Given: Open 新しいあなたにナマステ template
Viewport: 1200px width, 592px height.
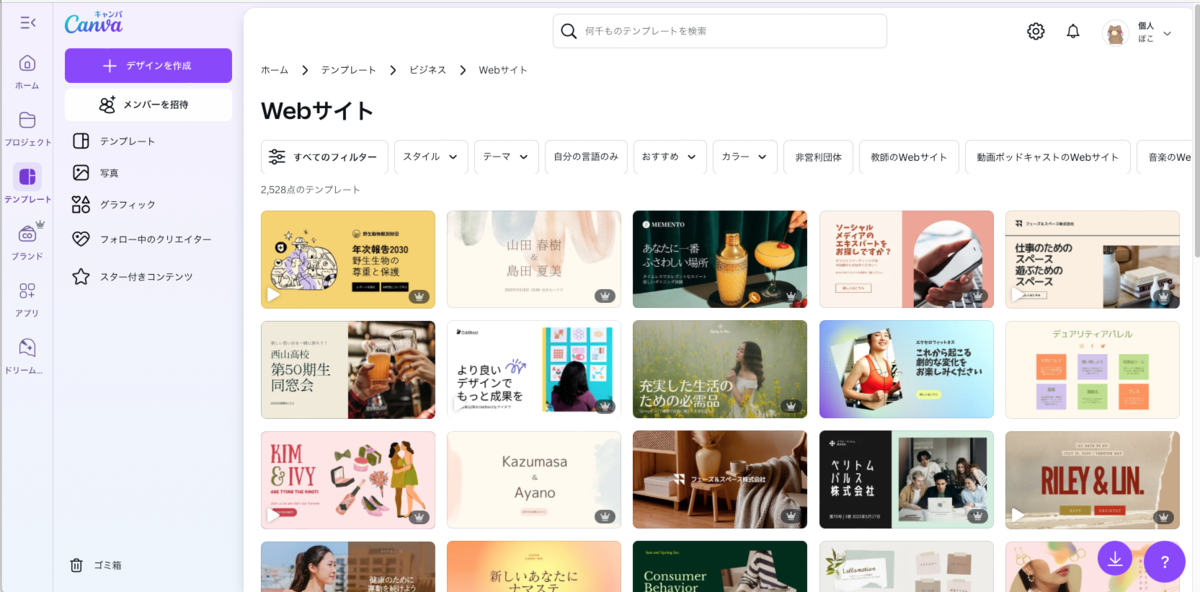Looking at the screenshot, I should [x=534, y=566].
